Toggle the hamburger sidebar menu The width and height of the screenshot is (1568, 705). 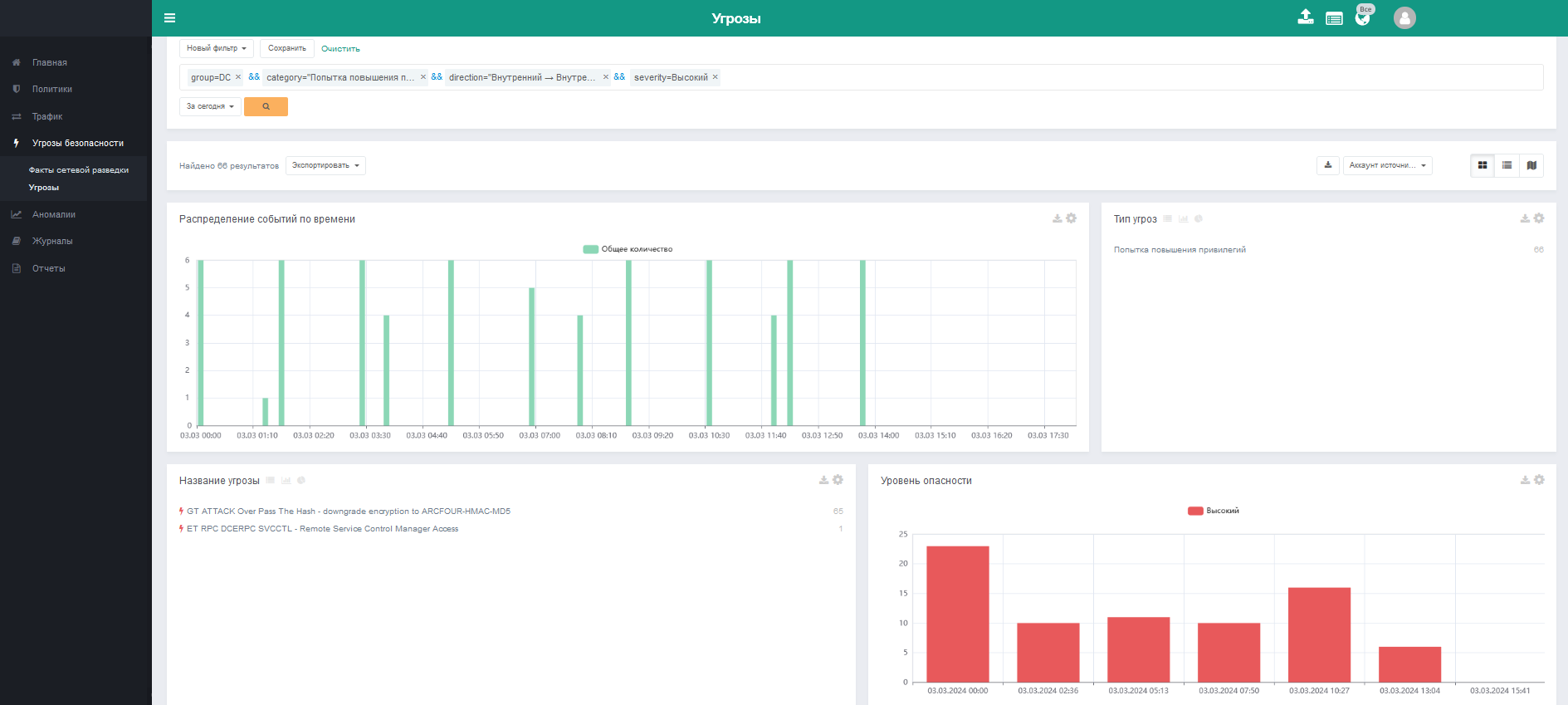pyautogui.click(x=169, y=18)
